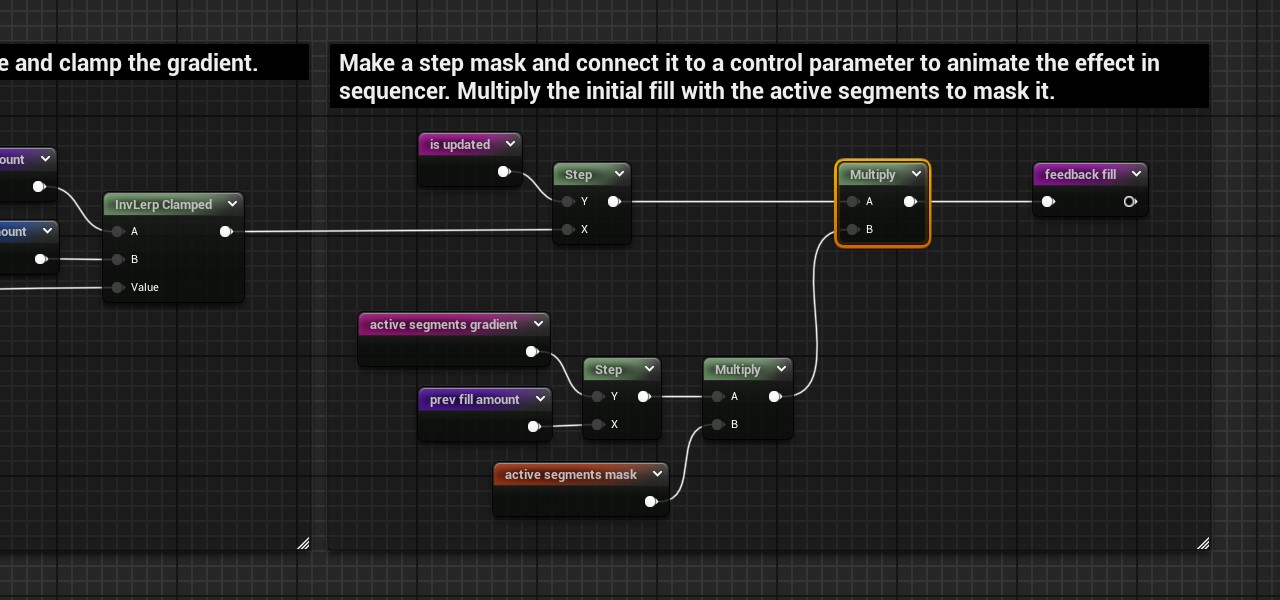Click output pin of the prev fill amount node

click(534, 427)
